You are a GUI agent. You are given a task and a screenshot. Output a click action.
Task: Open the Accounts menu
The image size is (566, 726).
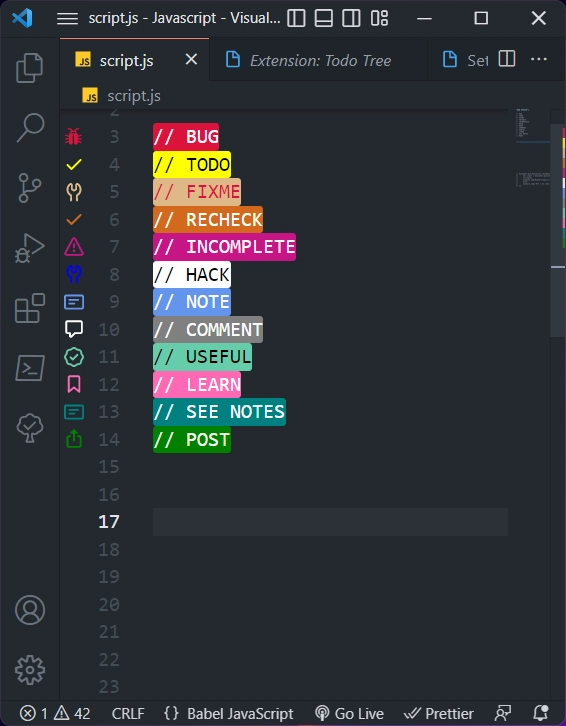coord(30,610)
